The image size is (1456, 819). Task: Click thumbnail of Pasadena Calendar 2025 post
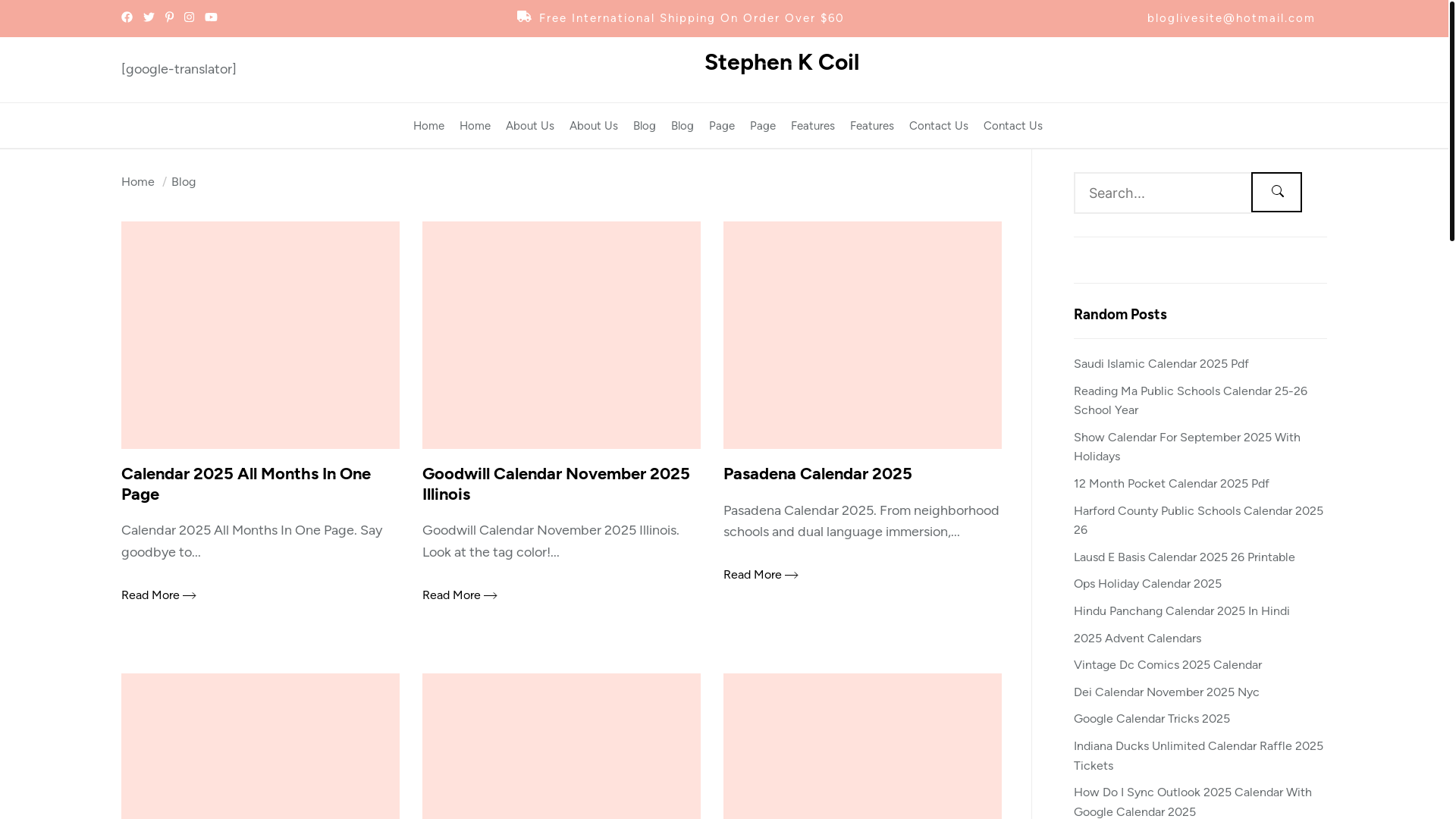pyautogui.click(x=862, y=335)
